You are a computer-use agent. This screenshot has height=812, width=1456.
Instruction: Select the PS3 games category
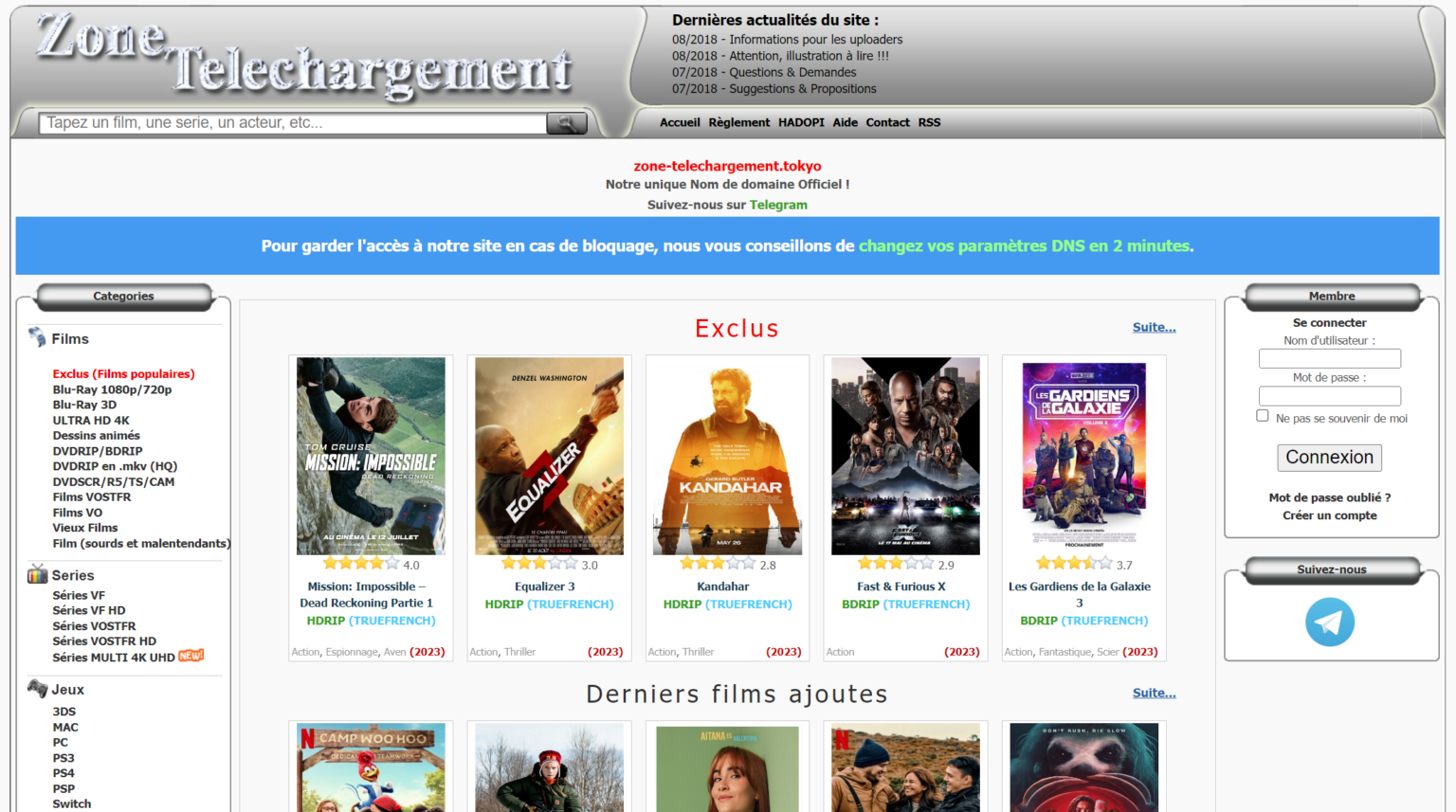[x=64, y=758]
